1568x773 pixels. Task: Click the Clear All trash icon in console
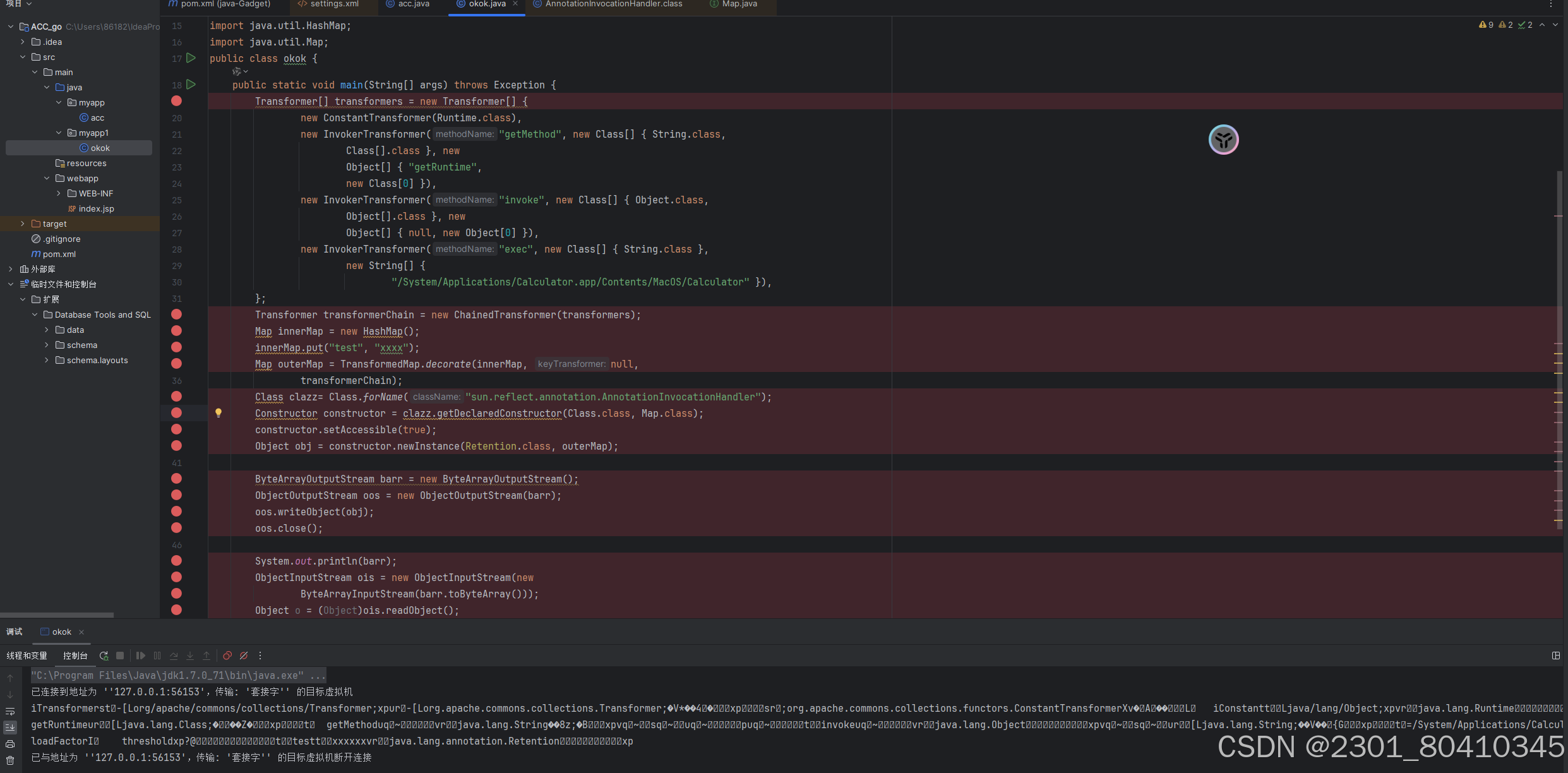10,760
